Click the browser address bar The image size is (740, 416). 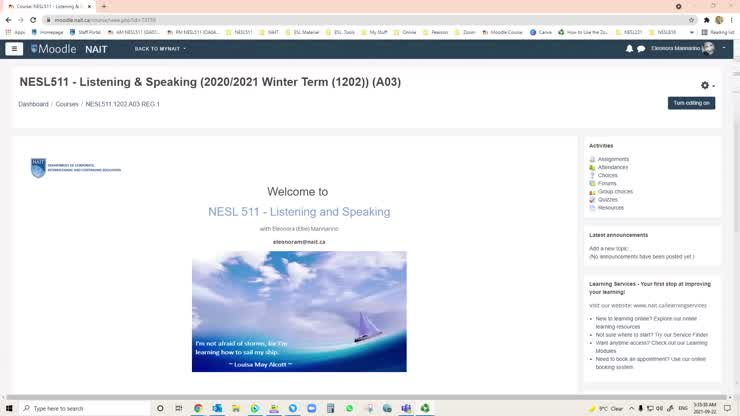pyautogui.click(x=363, y=20)
